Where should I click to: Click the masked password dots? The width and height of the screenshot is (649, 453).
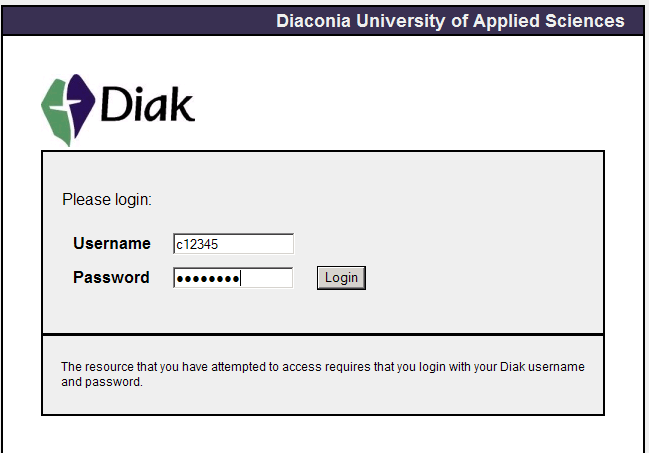(208, 279)
